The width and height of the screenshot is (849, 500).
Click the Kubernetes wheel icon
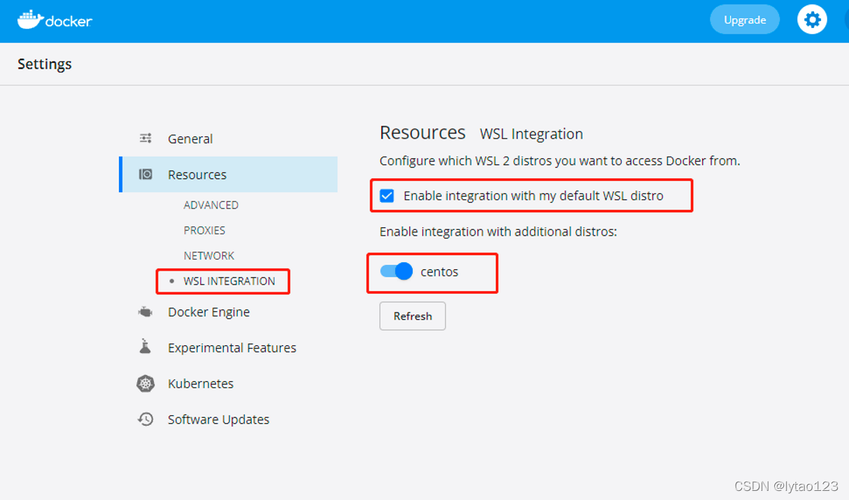(x=145, y=384)
